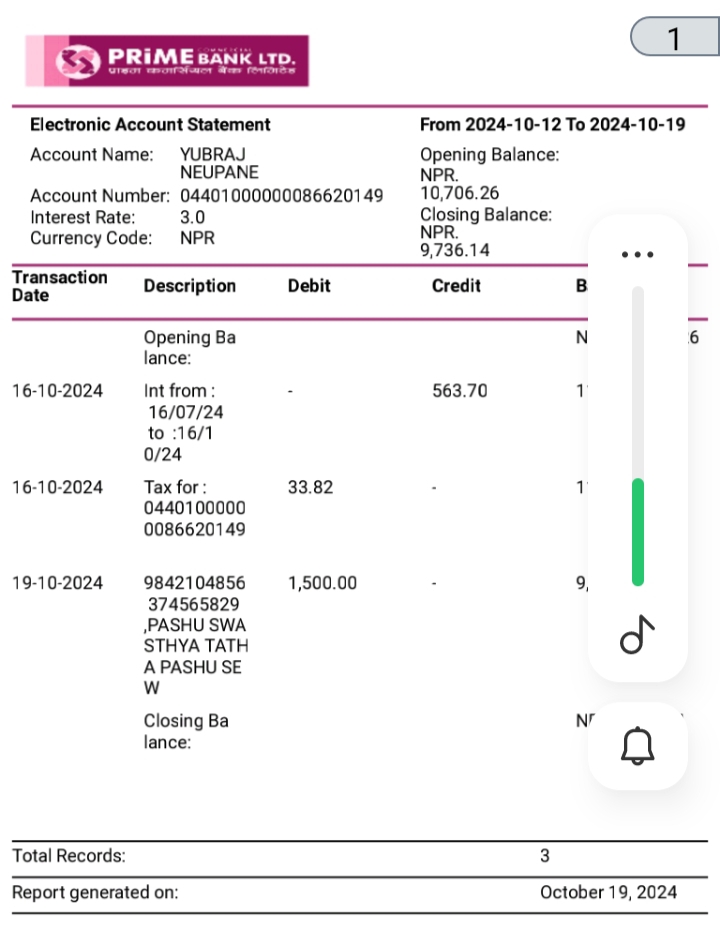Open the three-dots volume options menu
Image resolution: width=720 pixels, height=940 pixels.
637,255
